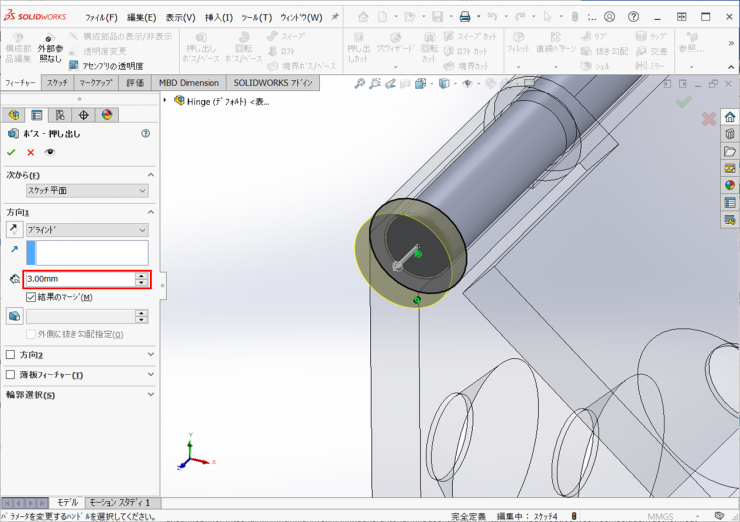Click the help icon beside ボス-押し出し
The width and height of the screenshot is (740, 522).
[x=146, y=133]
